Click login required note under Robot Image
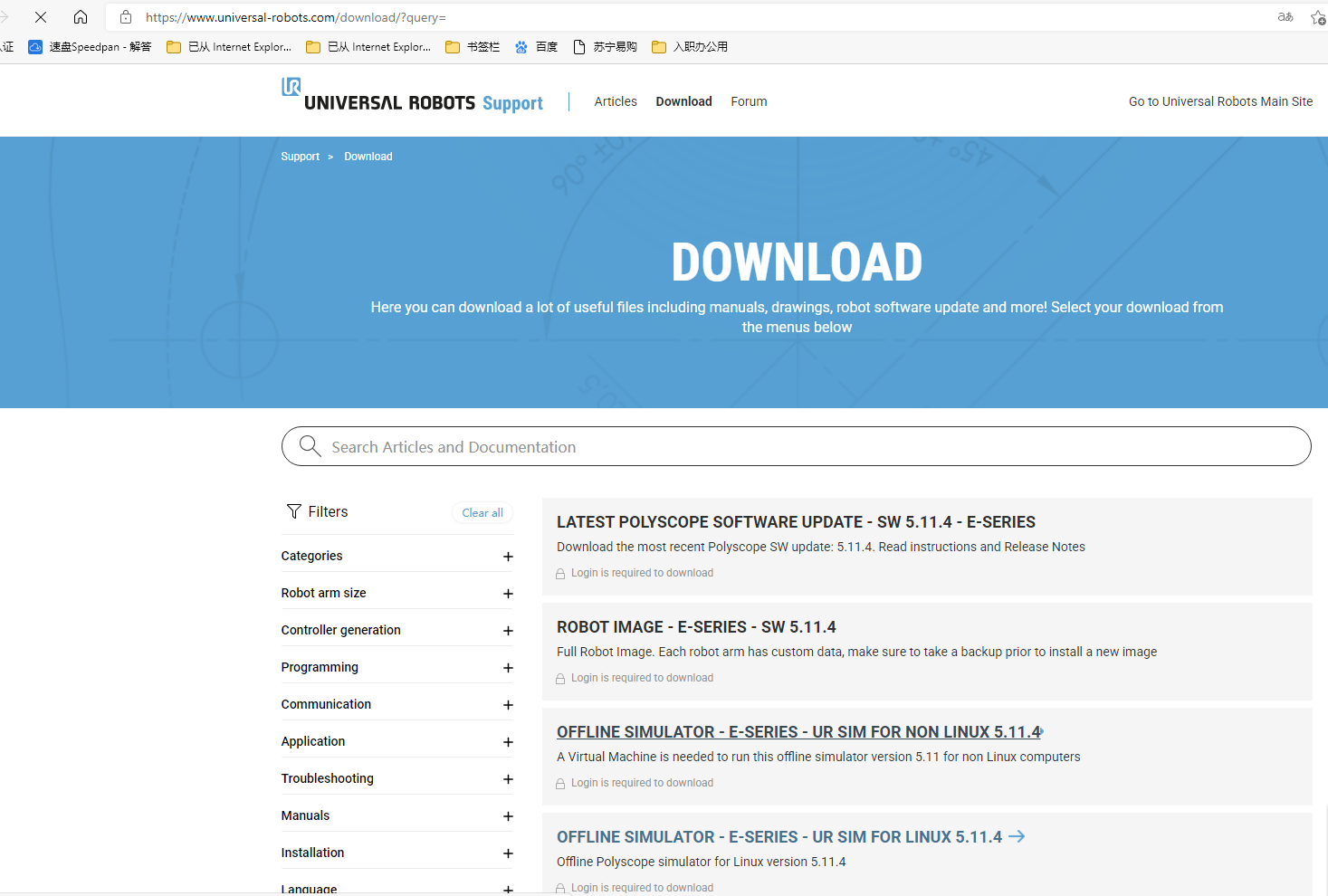Image resolution: width=1328 pixels, height=896 pixels. (x=635, y=678)
